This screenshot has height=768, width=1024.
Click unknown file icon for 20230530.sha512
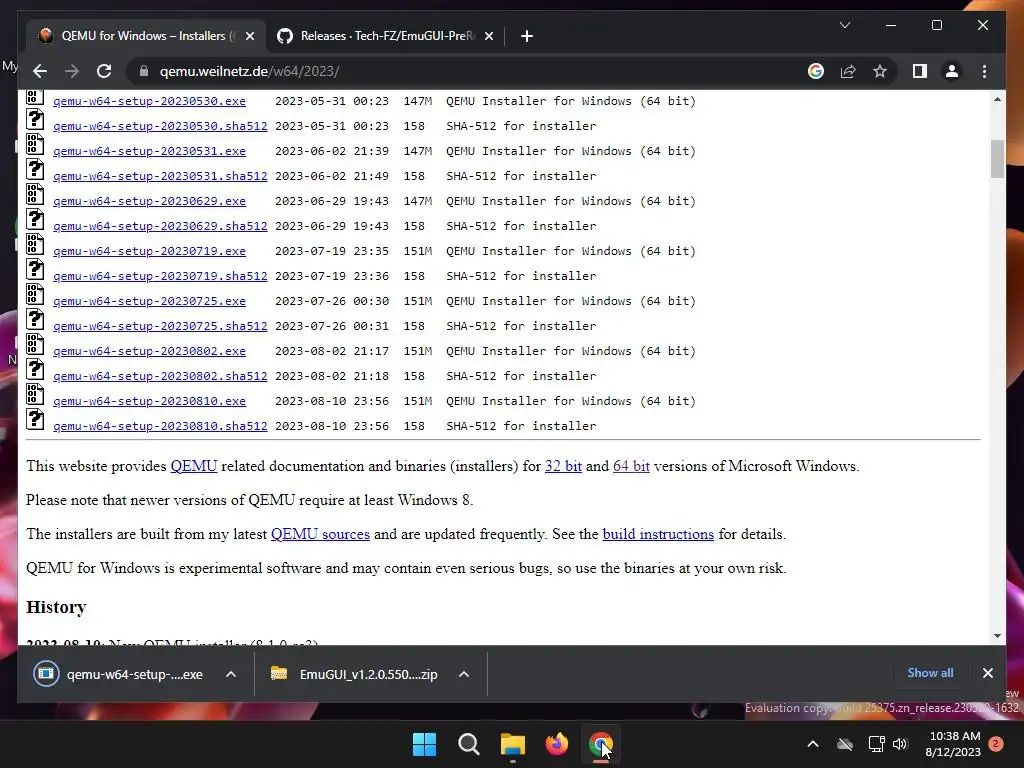coord(35,119)
